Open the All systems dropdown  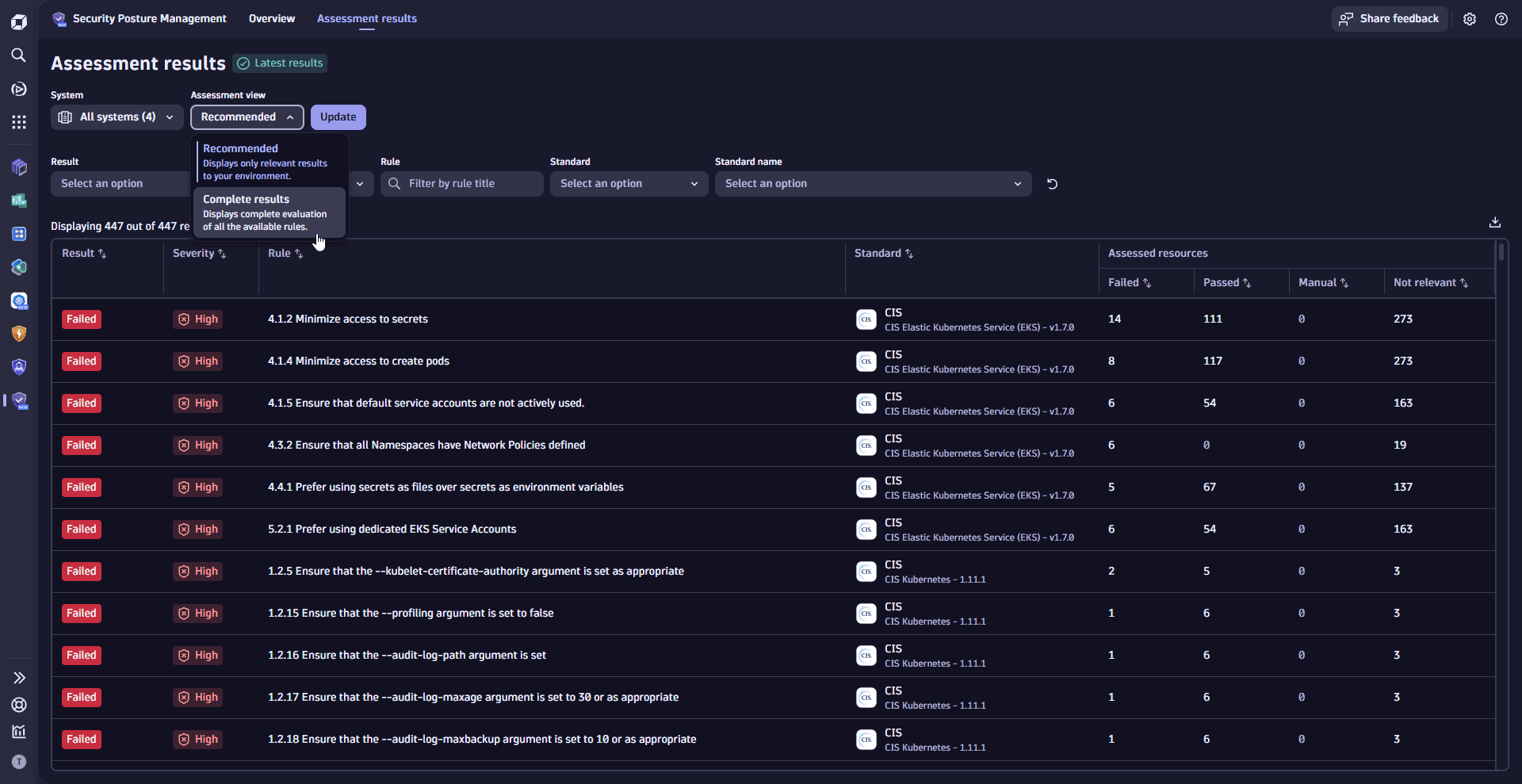[117, 117]
